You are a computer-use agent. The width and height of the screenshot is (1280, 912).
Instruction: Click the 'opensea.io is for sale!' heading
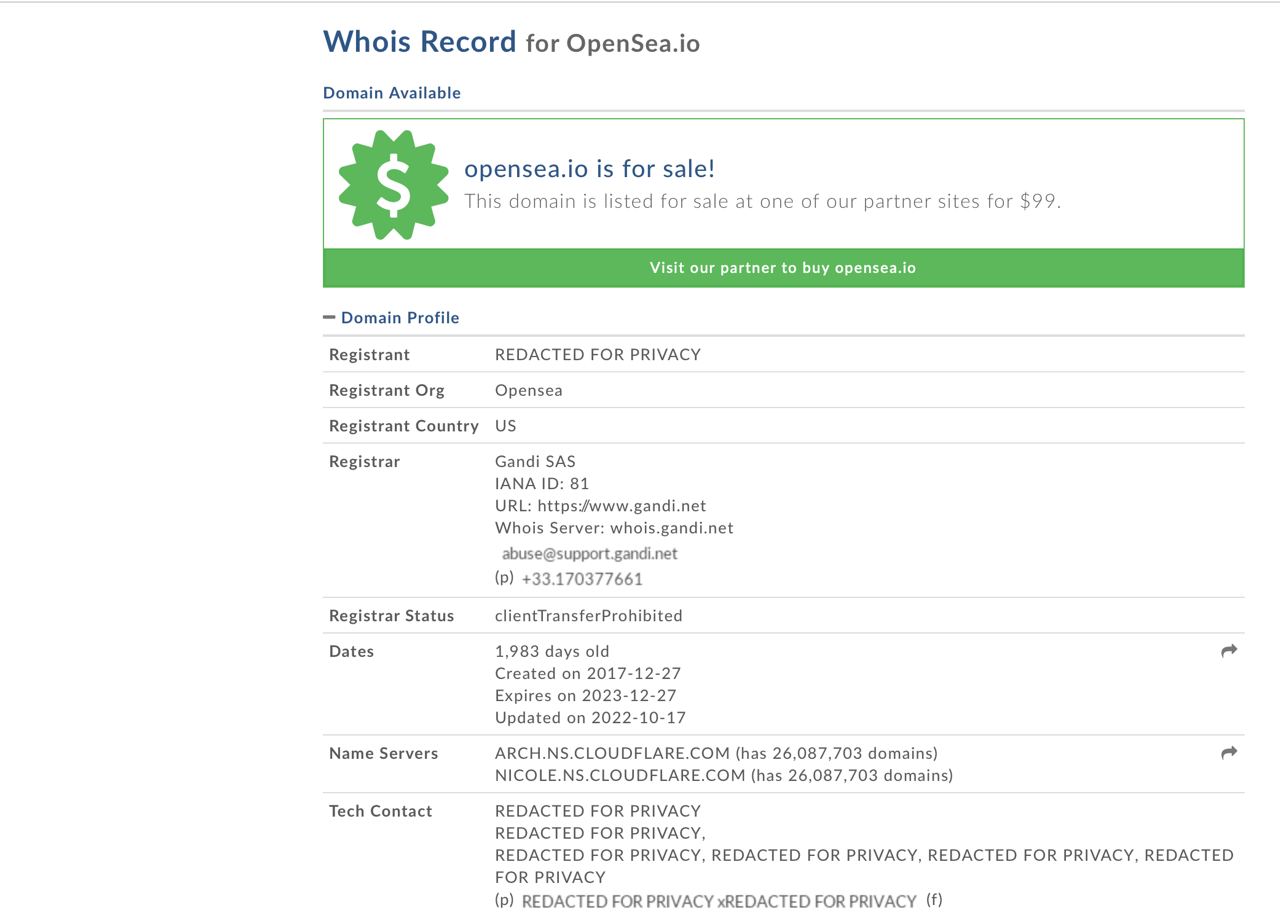point(590,168)
